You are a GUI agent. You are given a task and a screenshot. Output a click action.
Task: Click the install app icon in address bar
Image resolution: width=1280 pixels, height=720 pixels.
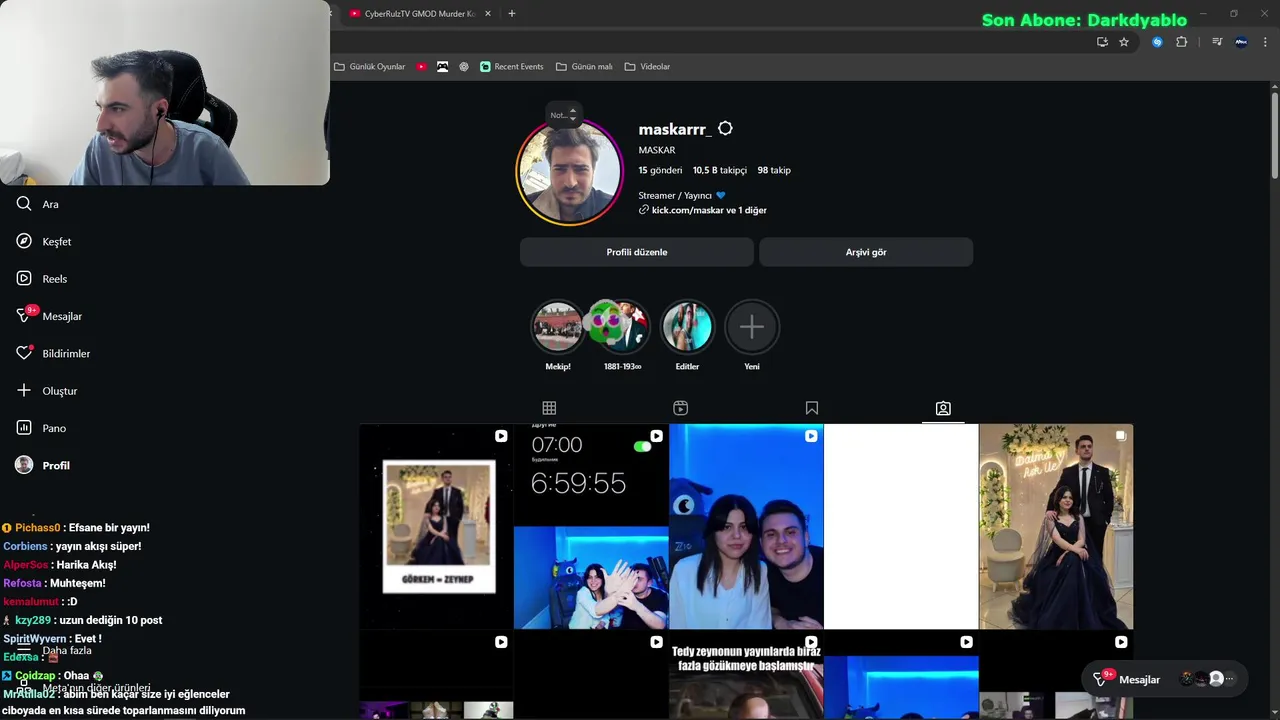1102,42
